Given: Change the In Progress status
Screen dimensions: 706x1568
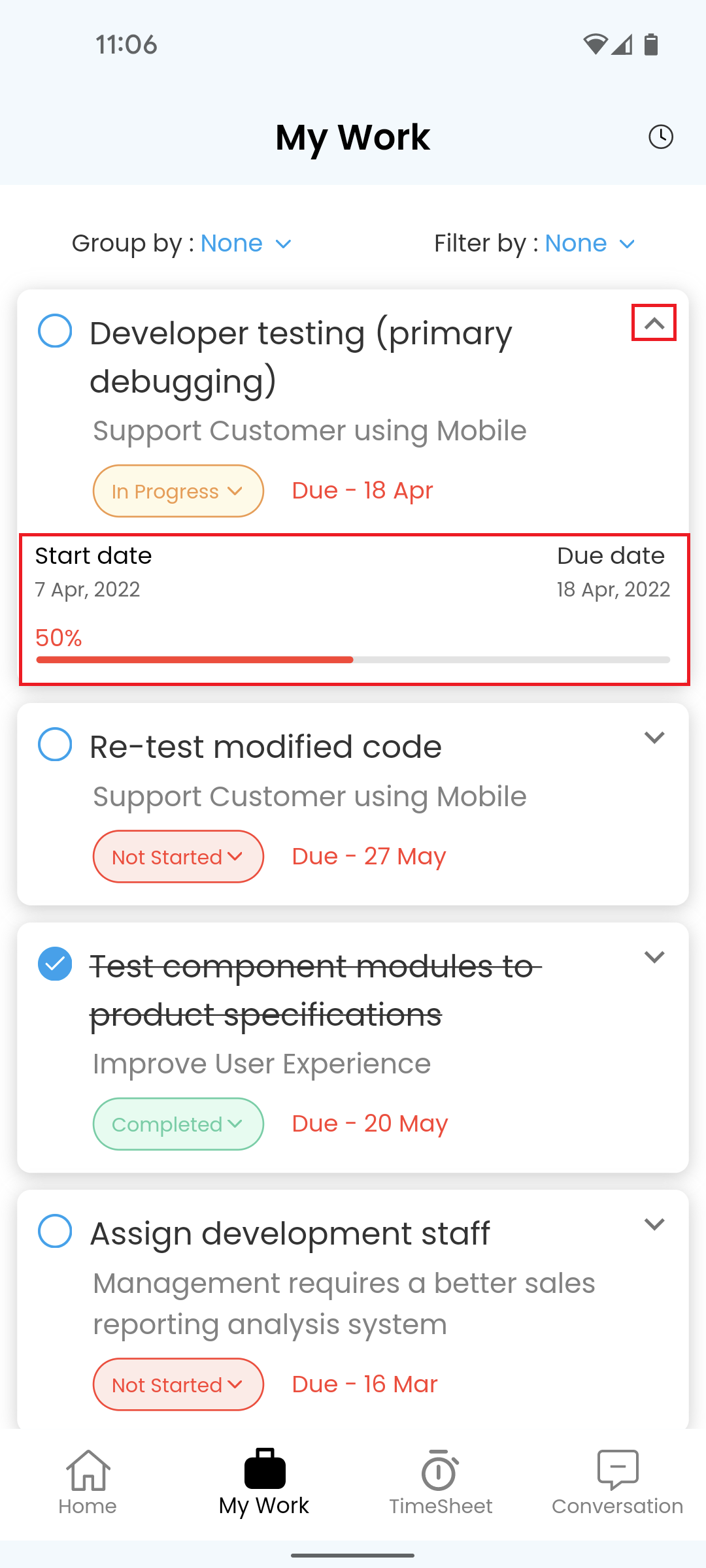Looking at the screenshot, I should click(178, 491).
